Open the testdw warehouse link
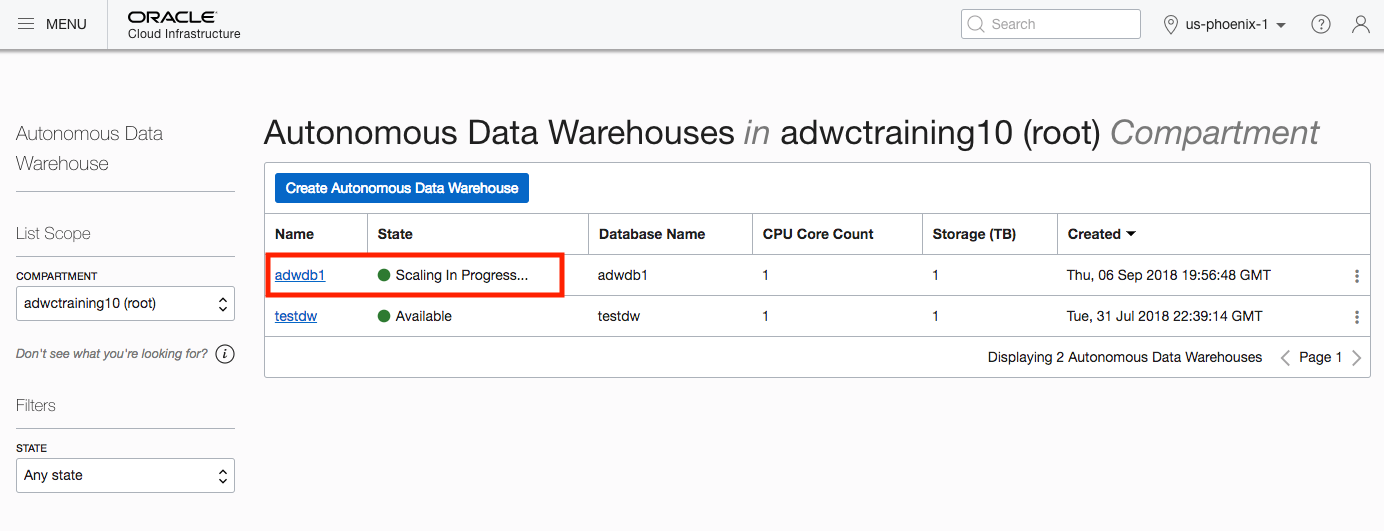 [296, 316]
